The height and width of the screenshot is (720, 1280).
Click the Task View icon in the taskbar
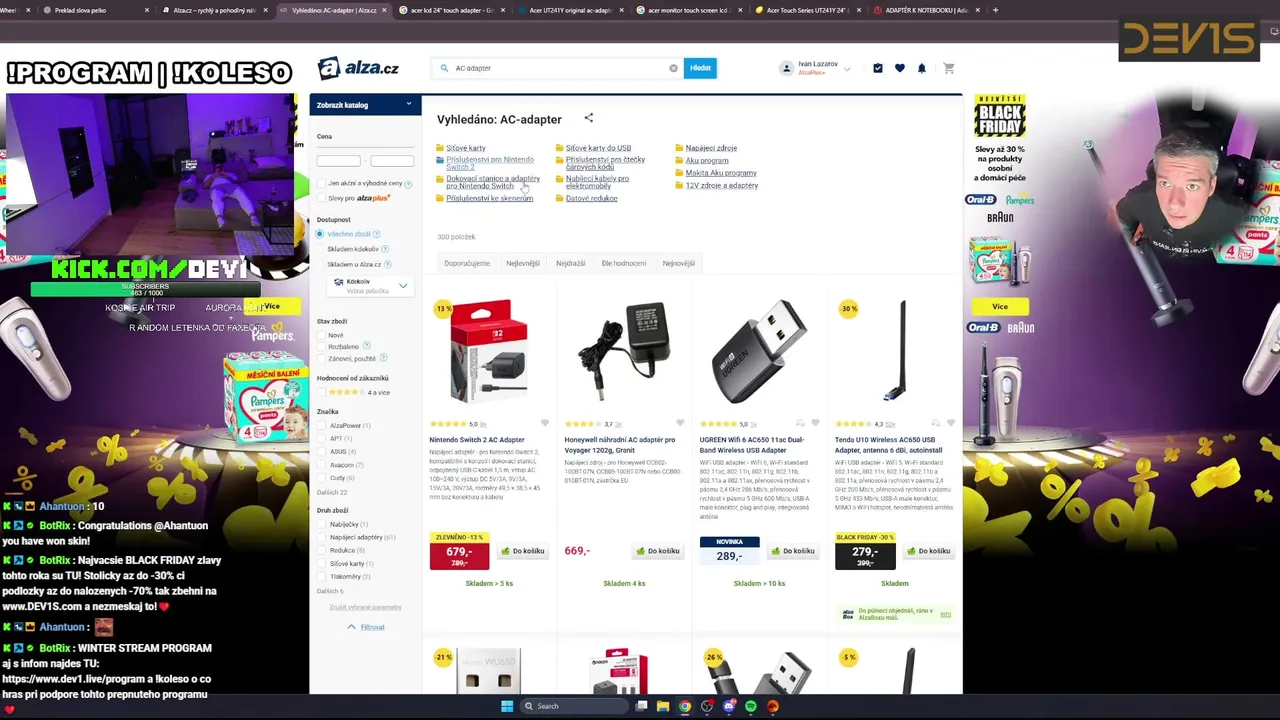point(641,706)
